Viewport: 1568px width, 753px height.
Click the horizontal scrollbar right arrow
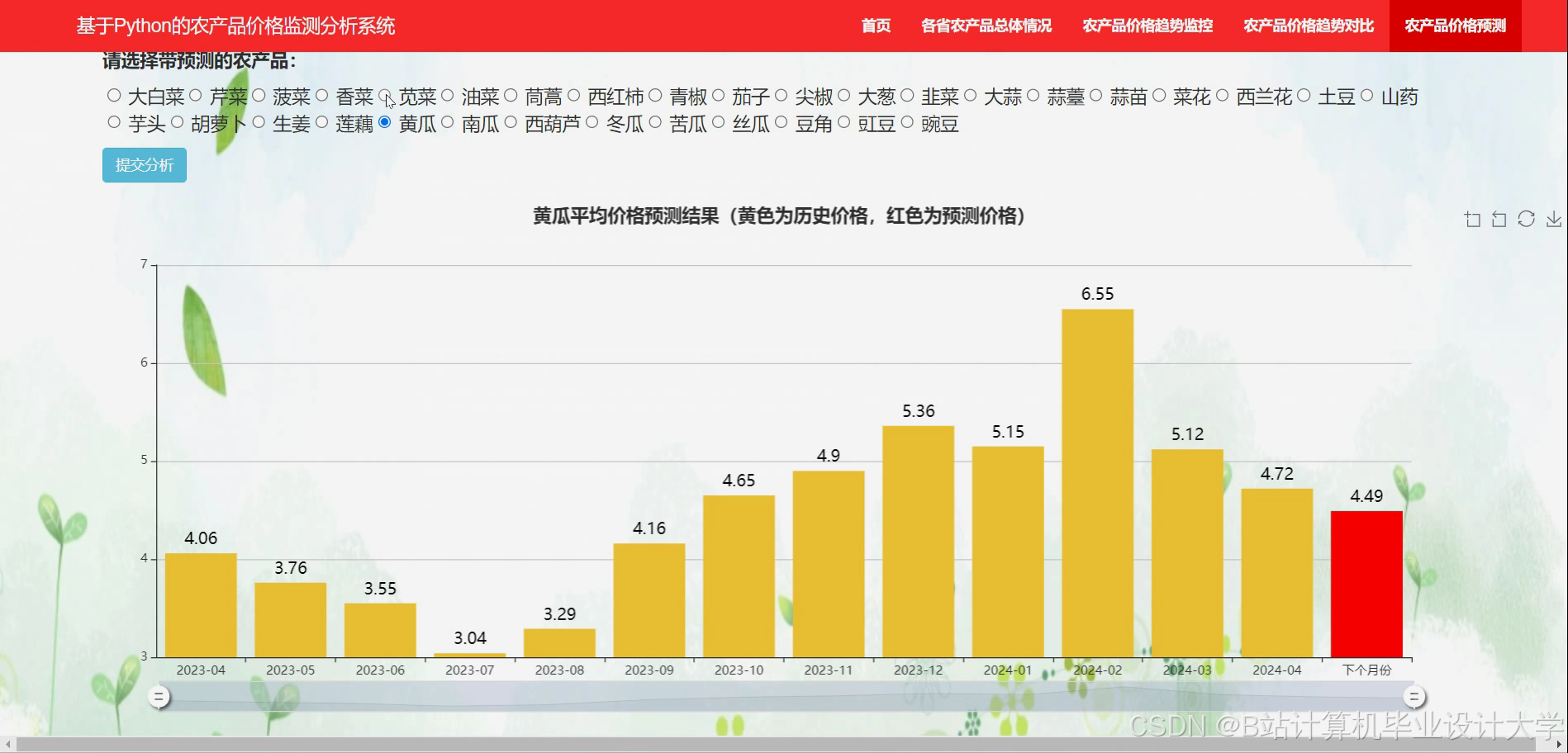tap(1560, 745)
